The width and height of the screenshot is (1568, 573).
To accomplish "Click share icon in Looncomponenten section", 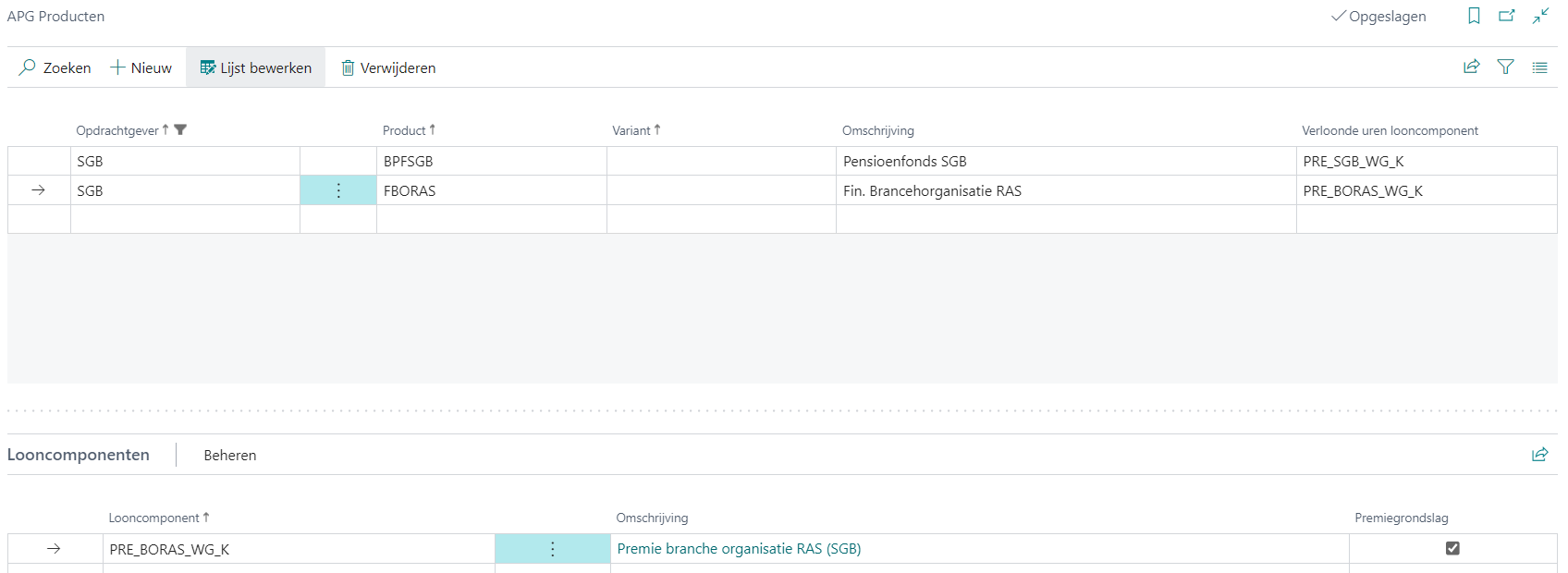I will [x=1539, y=454].
